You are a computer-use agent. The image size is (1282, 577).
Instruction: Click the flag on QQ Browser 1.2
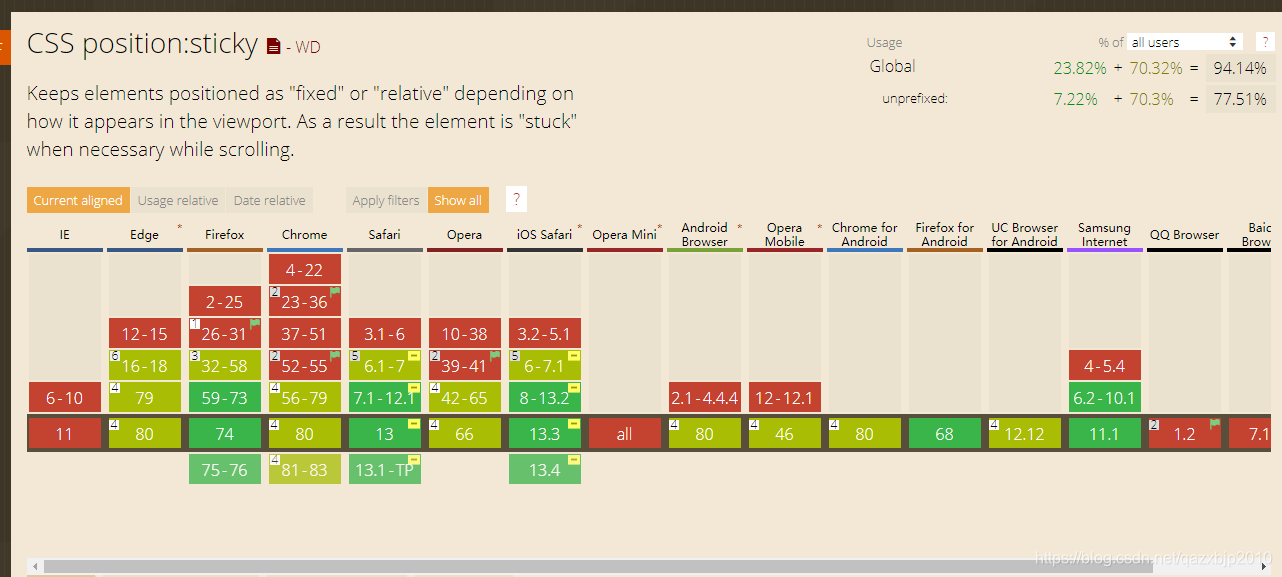1215,423
